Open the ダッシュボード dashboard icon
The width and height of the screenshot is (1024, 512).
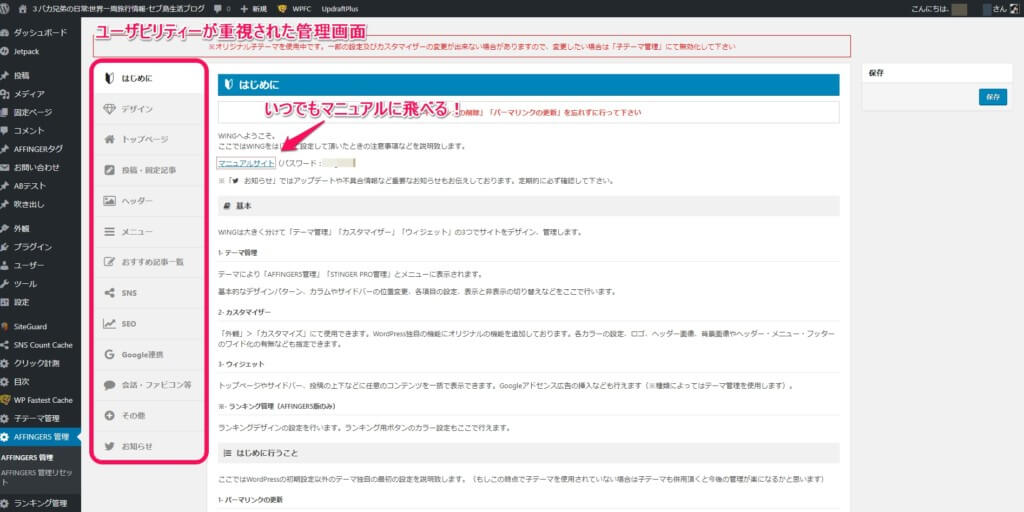[5, 32]
